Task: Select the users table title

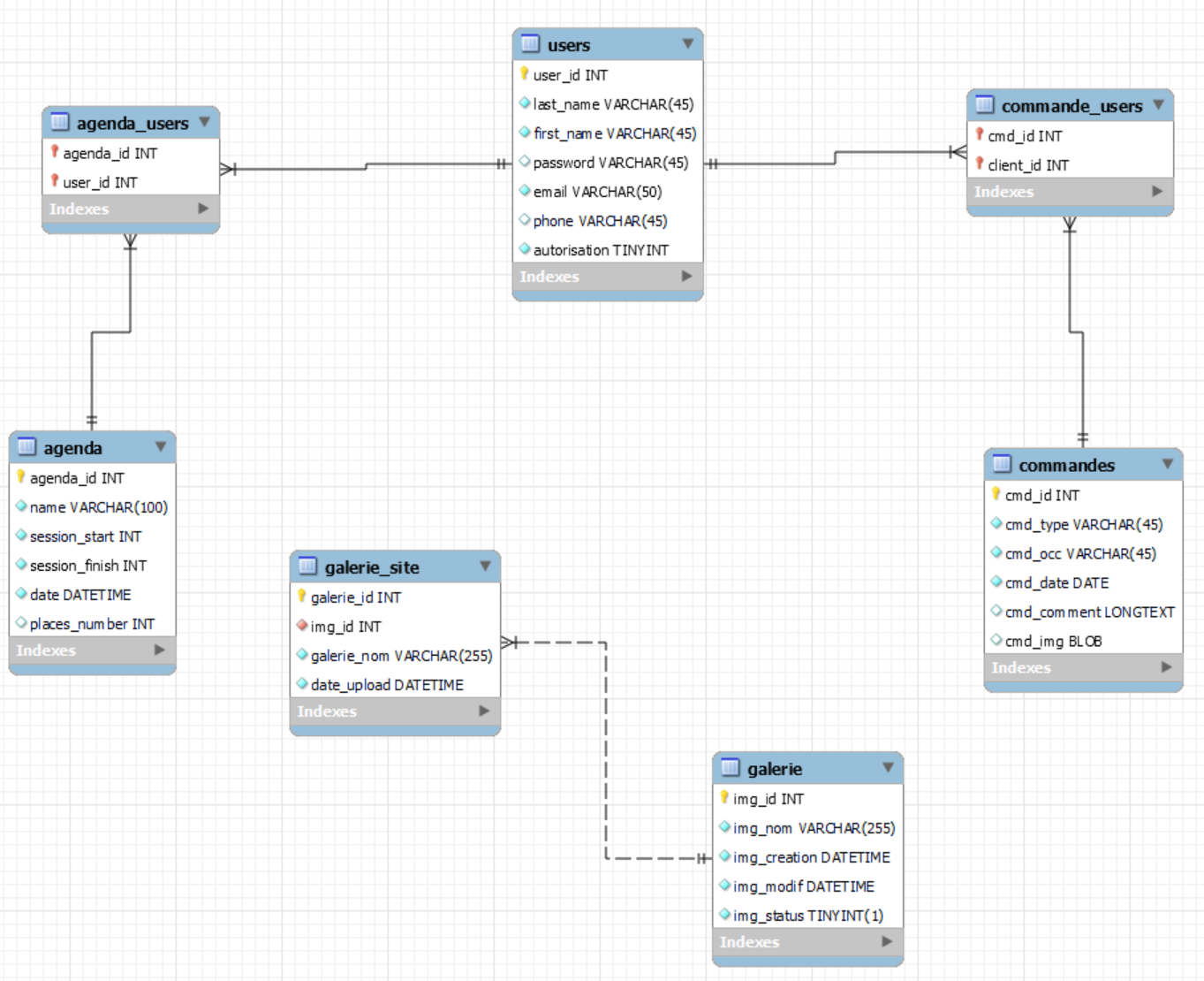Action: point(569,45)
